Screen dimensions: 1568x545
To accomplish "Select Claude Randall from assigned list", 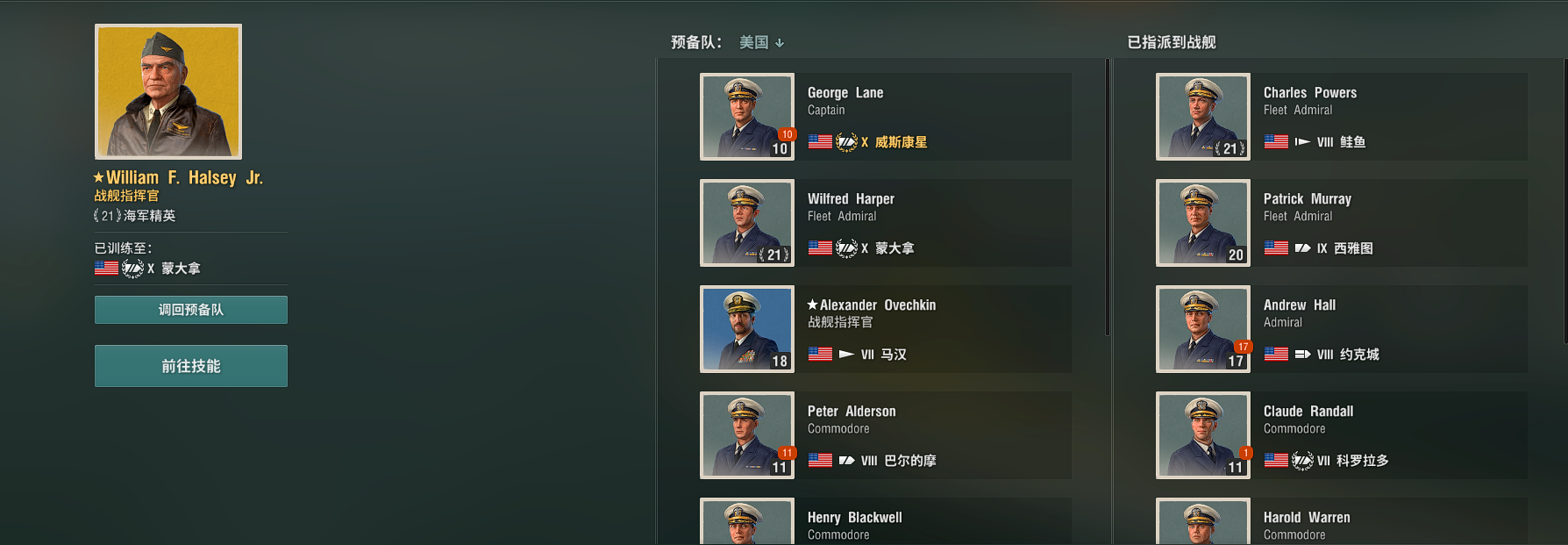I will (x=1342, y=435).
